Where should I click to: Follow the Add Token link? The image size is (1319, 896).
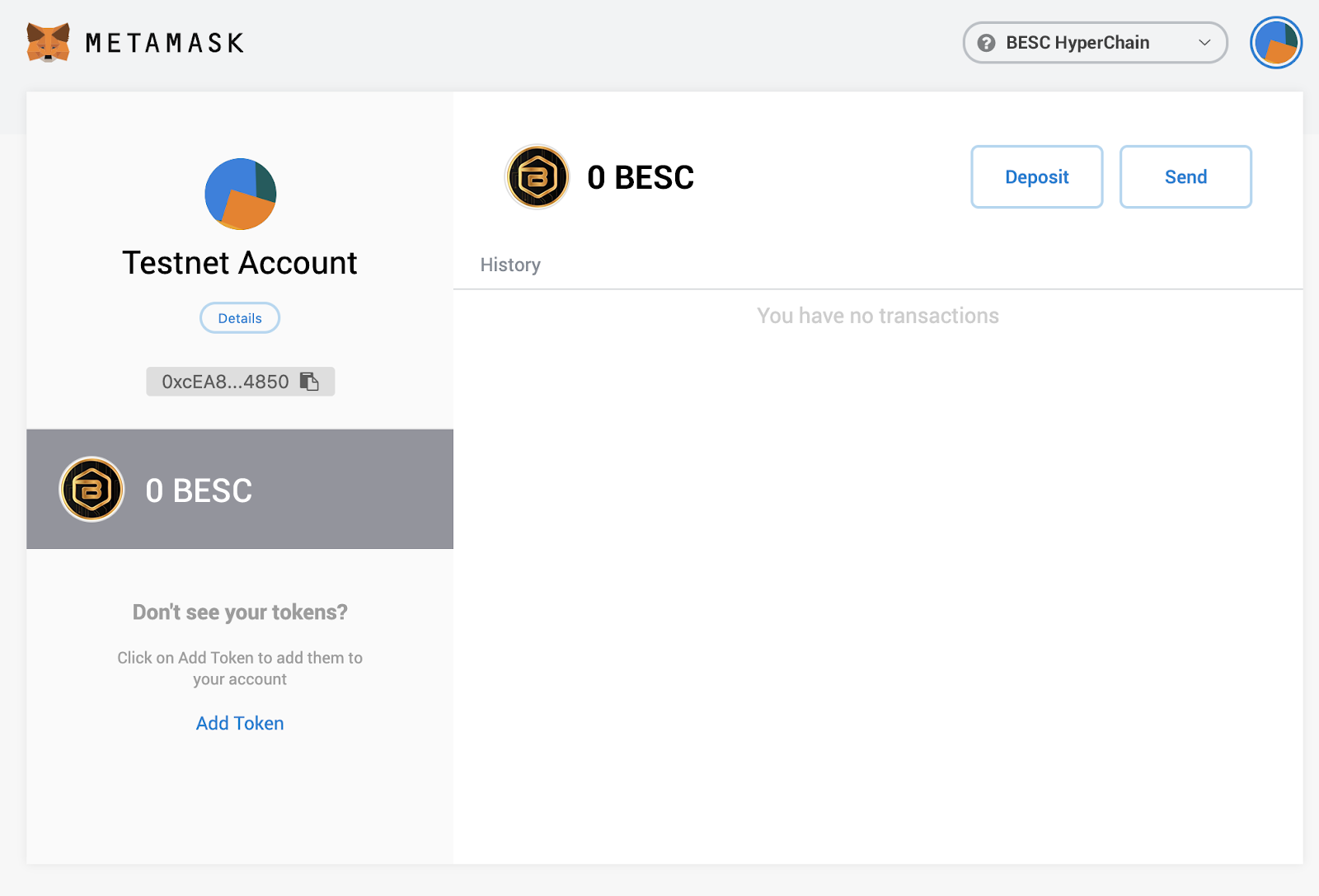240,723
